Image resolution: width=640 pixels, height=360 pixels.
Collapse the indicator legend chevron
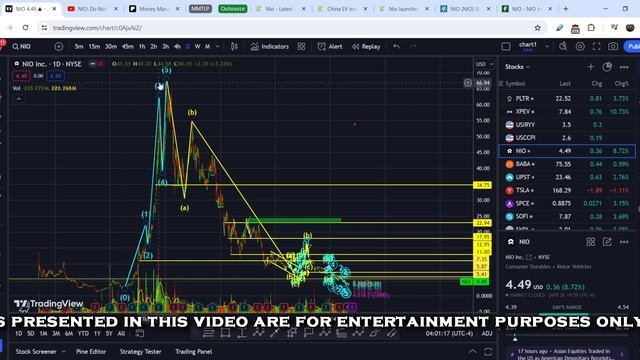[18, 98]
